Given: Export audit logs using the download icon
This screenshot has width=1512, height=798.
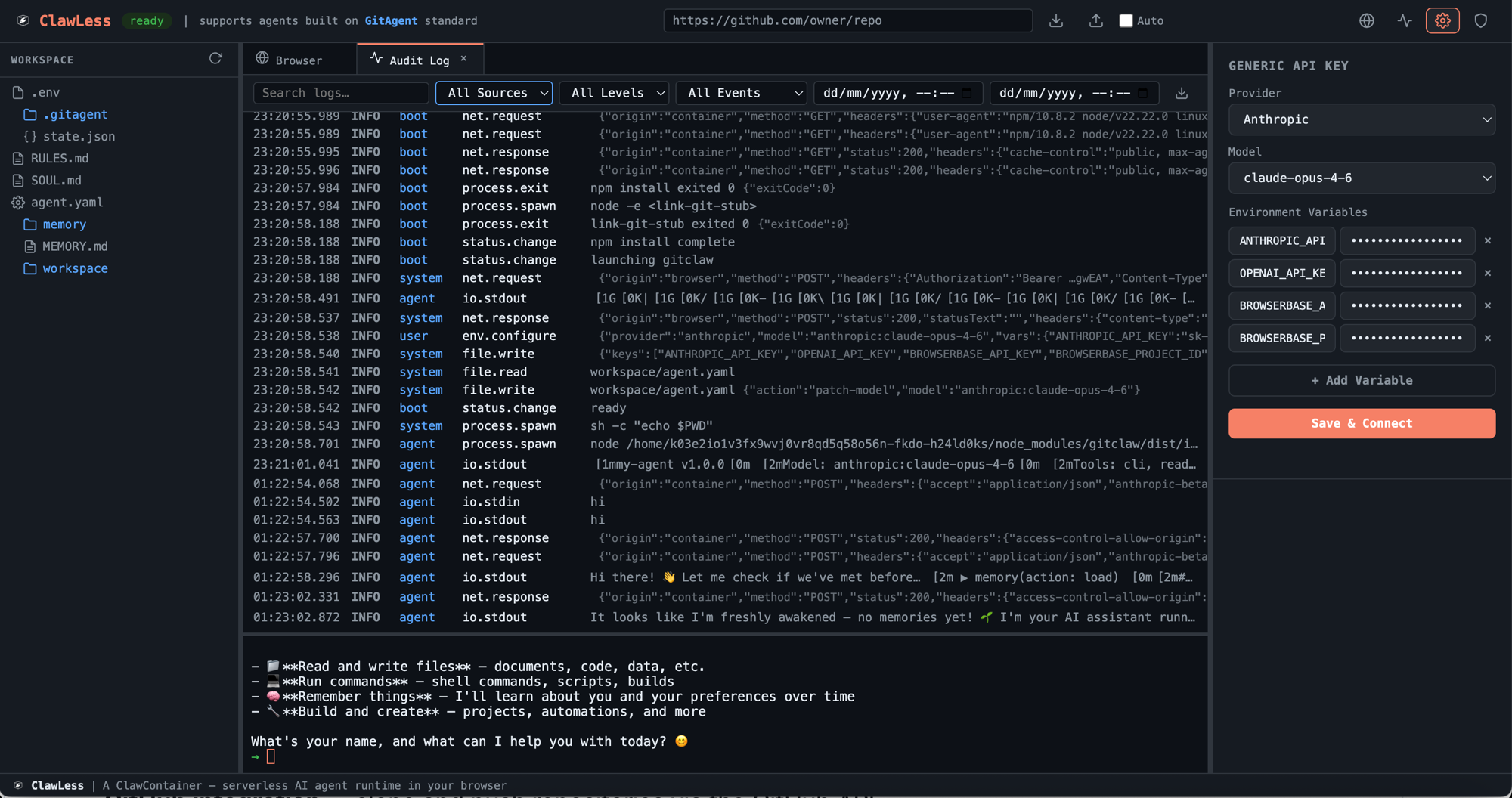Looking at the screenshot, I should pyautogui.click(x=1181, y=93).
